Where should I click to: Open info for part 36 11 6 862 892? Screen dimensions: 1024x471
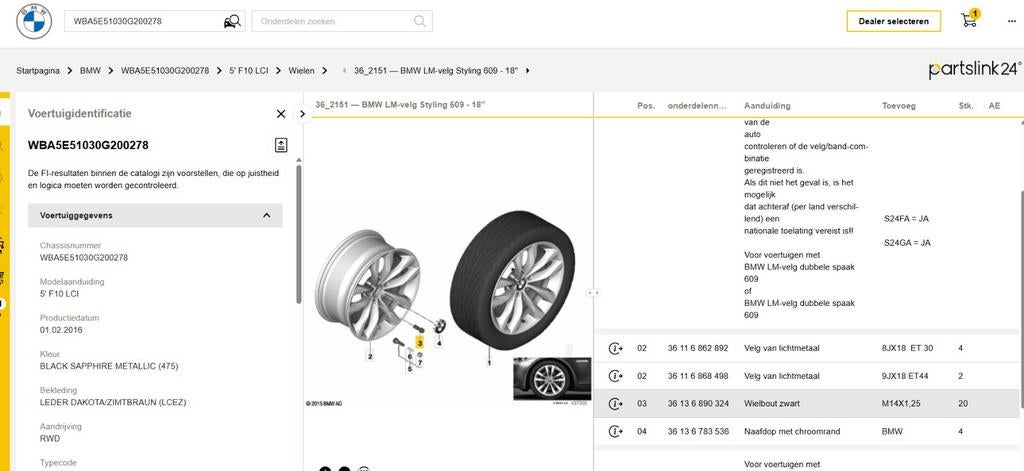coord(615,348)
